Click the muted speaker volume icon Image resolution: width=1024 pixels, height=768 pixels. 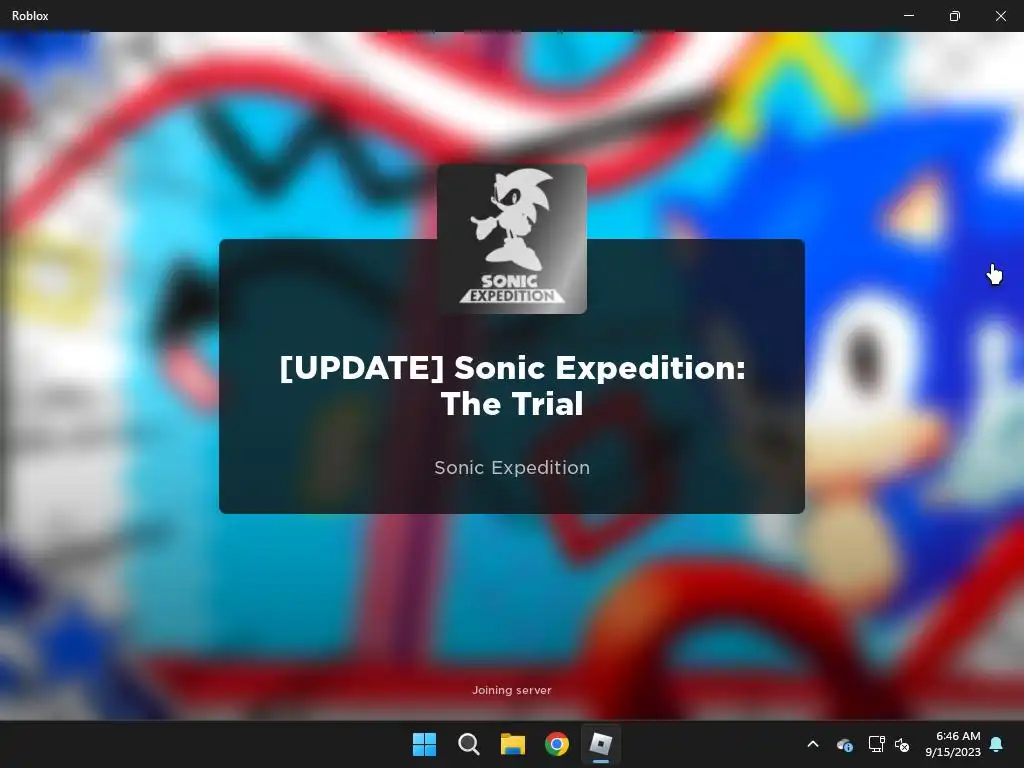902,744
